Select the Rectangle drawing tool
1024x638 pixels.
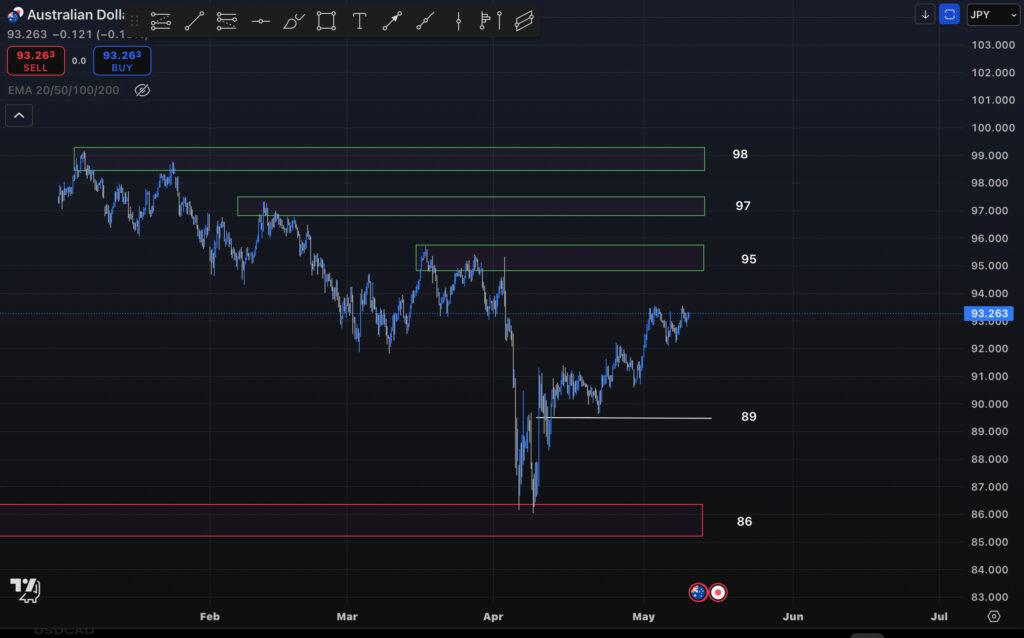point(326,21)
